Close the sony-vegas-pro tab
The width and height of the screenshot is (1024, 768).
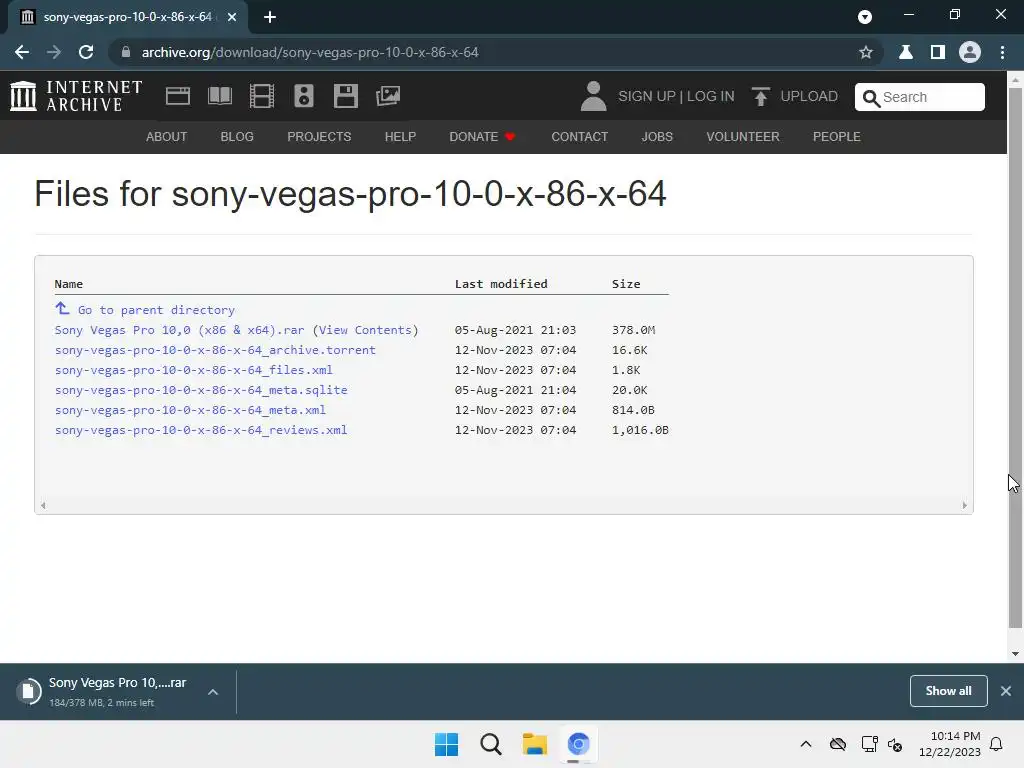point(232,17)
